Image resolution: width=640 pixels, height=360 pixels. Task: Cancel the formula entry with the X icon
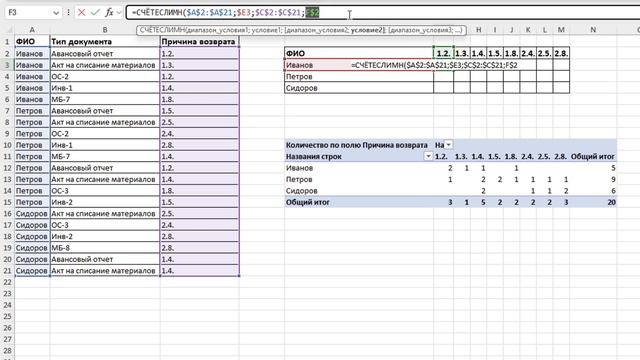(81, 13)
